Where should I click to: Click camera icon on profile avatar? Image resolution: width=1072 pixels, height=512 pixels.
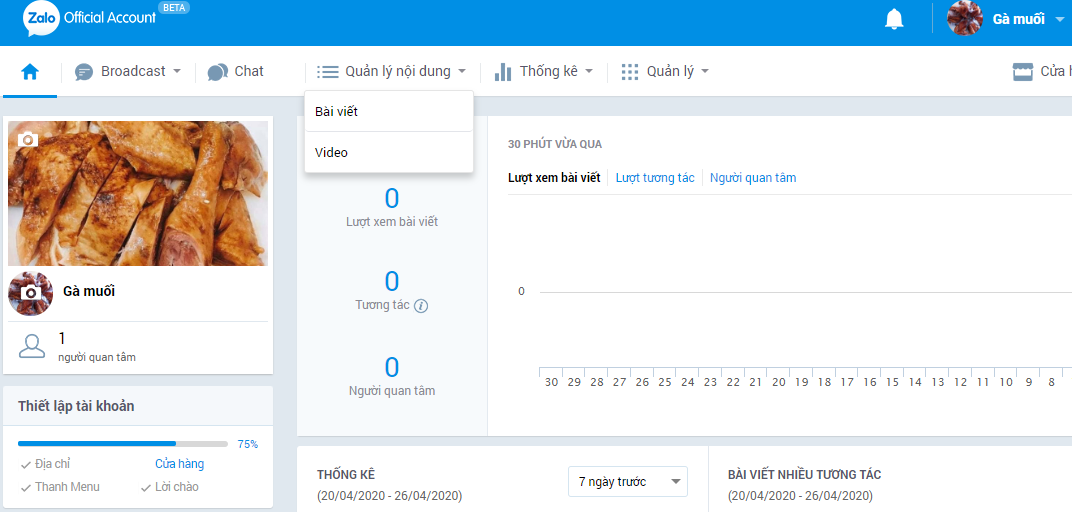tap(30, 292)
